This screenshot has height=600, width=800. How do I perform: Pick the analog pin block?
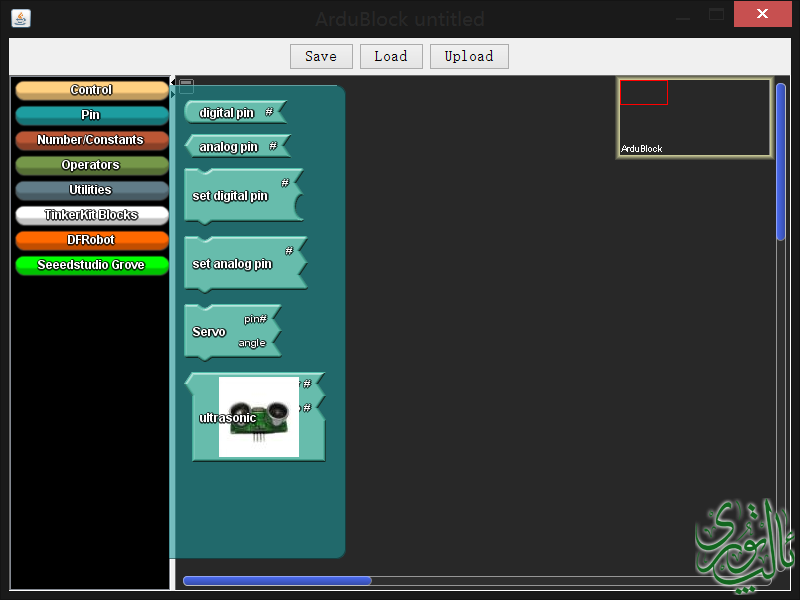coord(237,146)
